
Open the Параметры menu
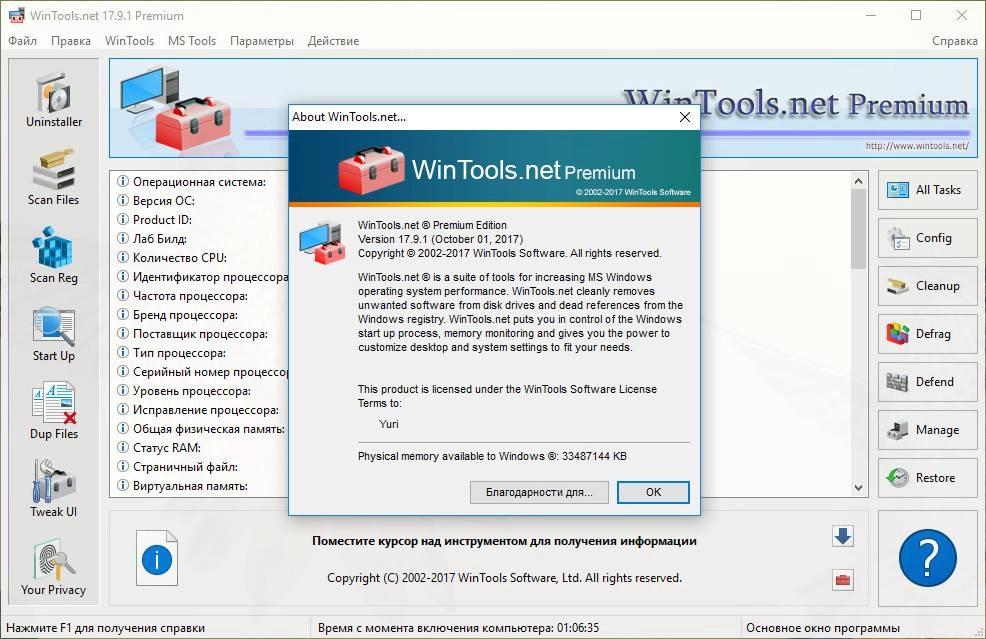(x=262, y=41)
